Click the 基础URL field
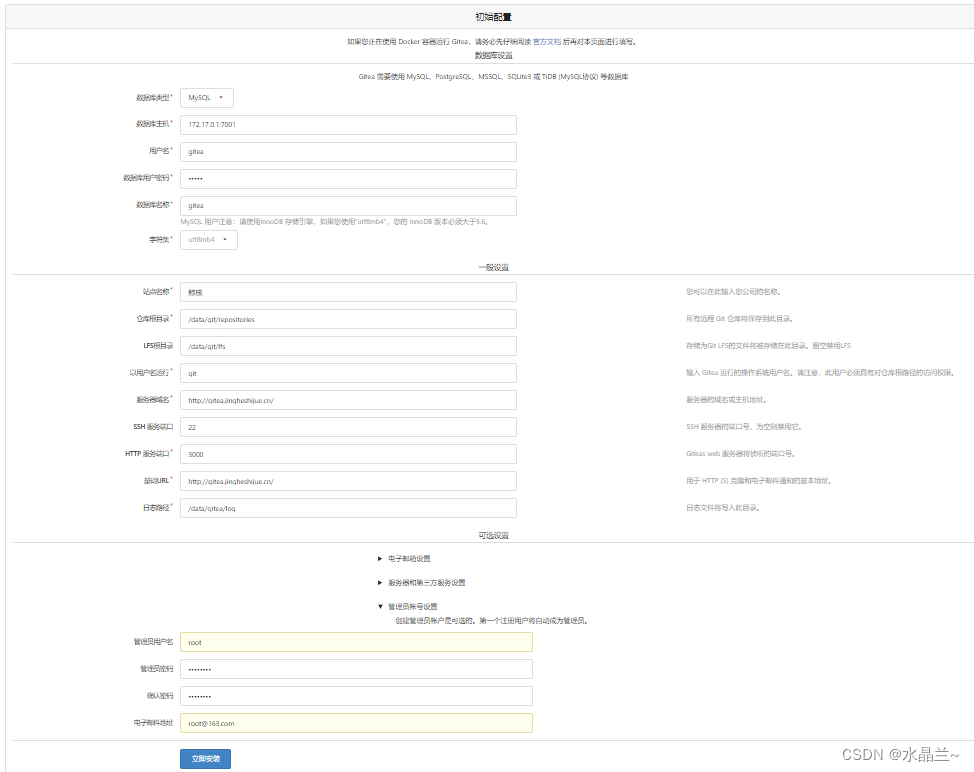This screenshot has height=772, width=974. pos(348,481)
